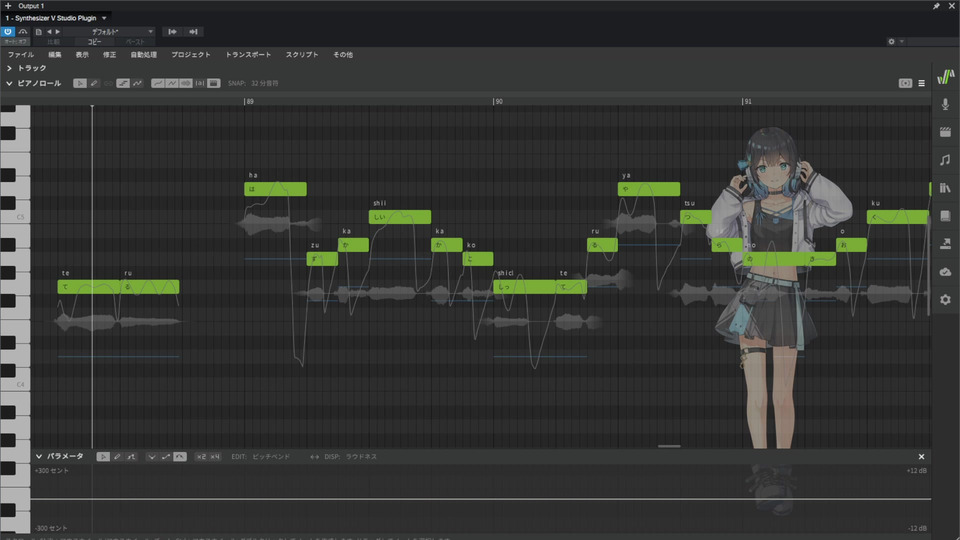This screenshot has width=960, height=540.
Task: Click the 比較 compare button
Action: coord(54,42)
